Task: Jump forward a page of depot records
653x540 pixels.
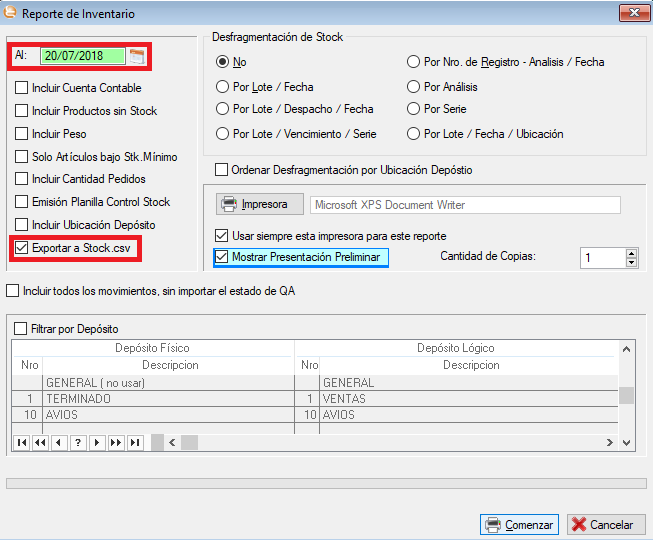Action: coord(116,443)
